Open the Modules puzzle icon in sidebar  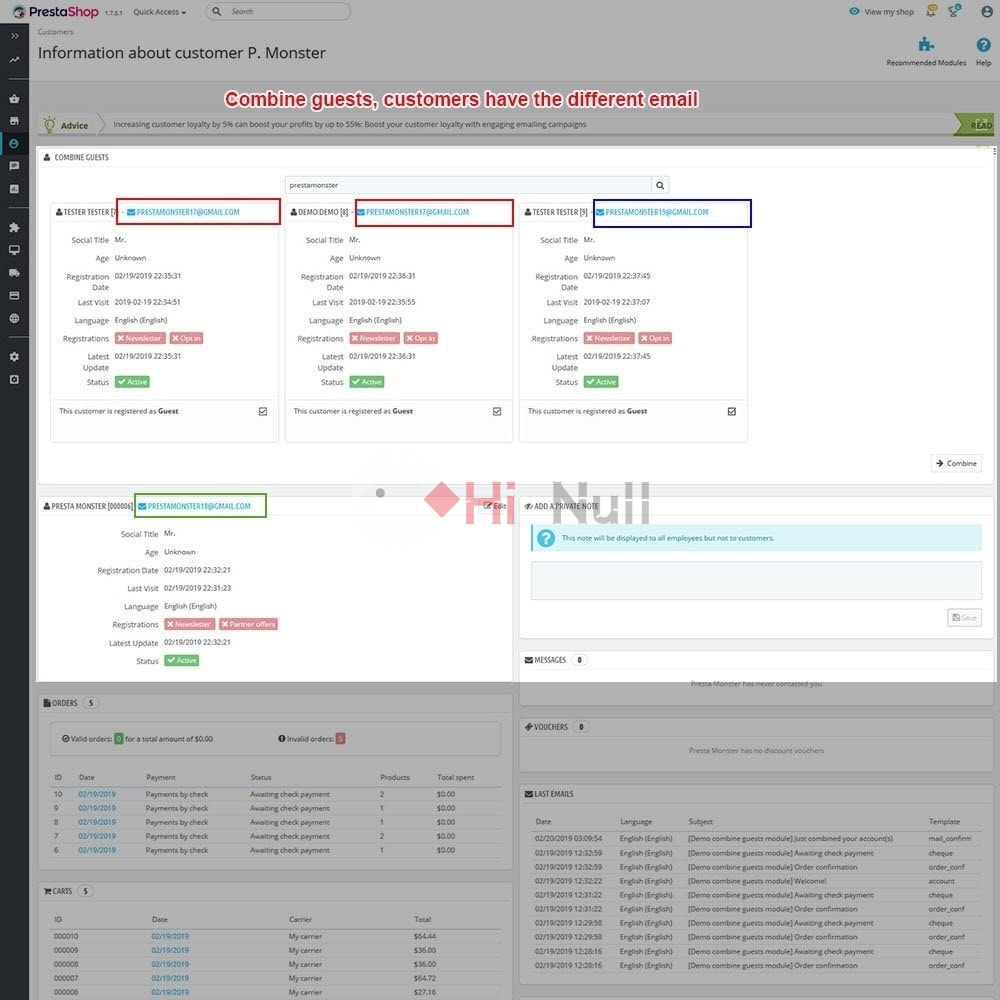[x=14, y=227]
